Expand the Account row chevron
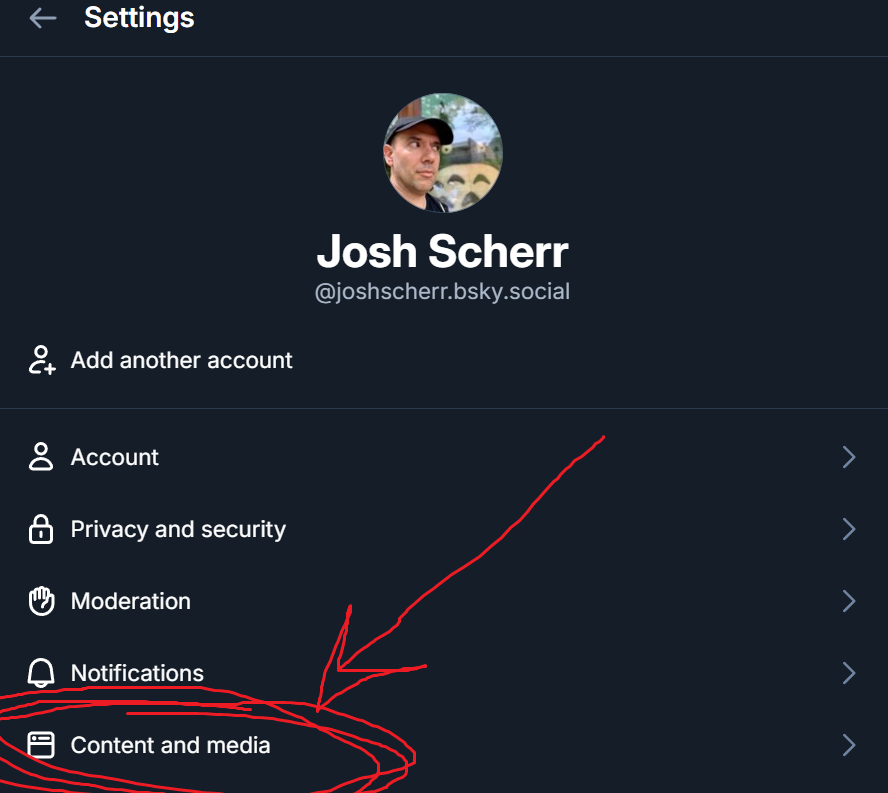 point(849,457)
